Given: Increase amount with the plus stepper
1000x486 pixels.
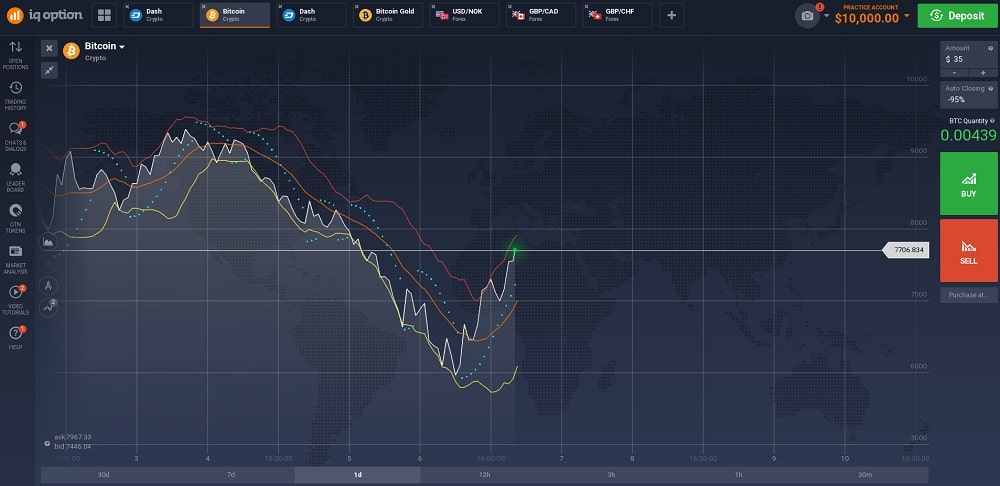Looking at the screenshot, I should coord(982,72).
